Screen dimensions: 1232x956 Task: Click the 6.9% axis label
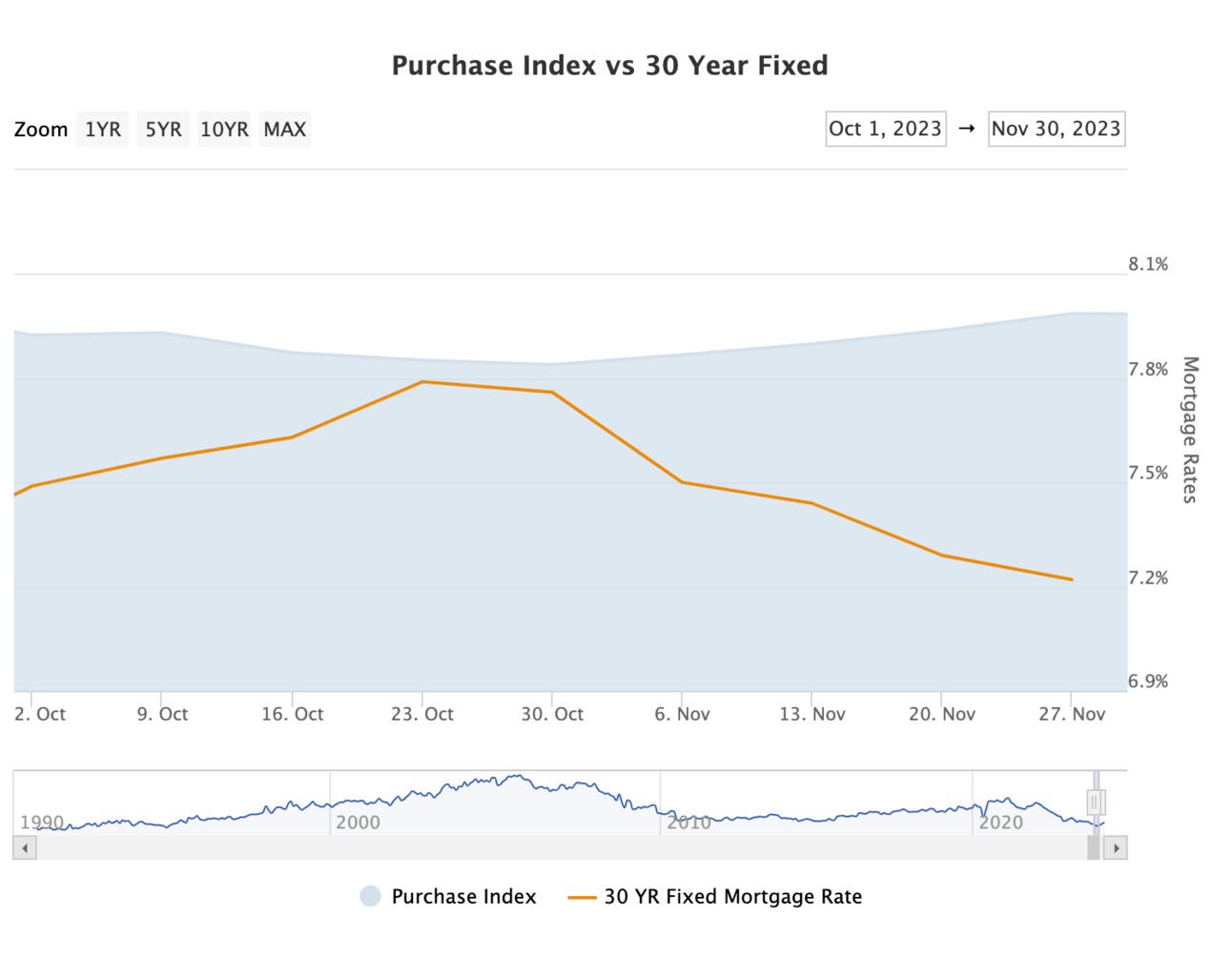[x=1148, y=681]
